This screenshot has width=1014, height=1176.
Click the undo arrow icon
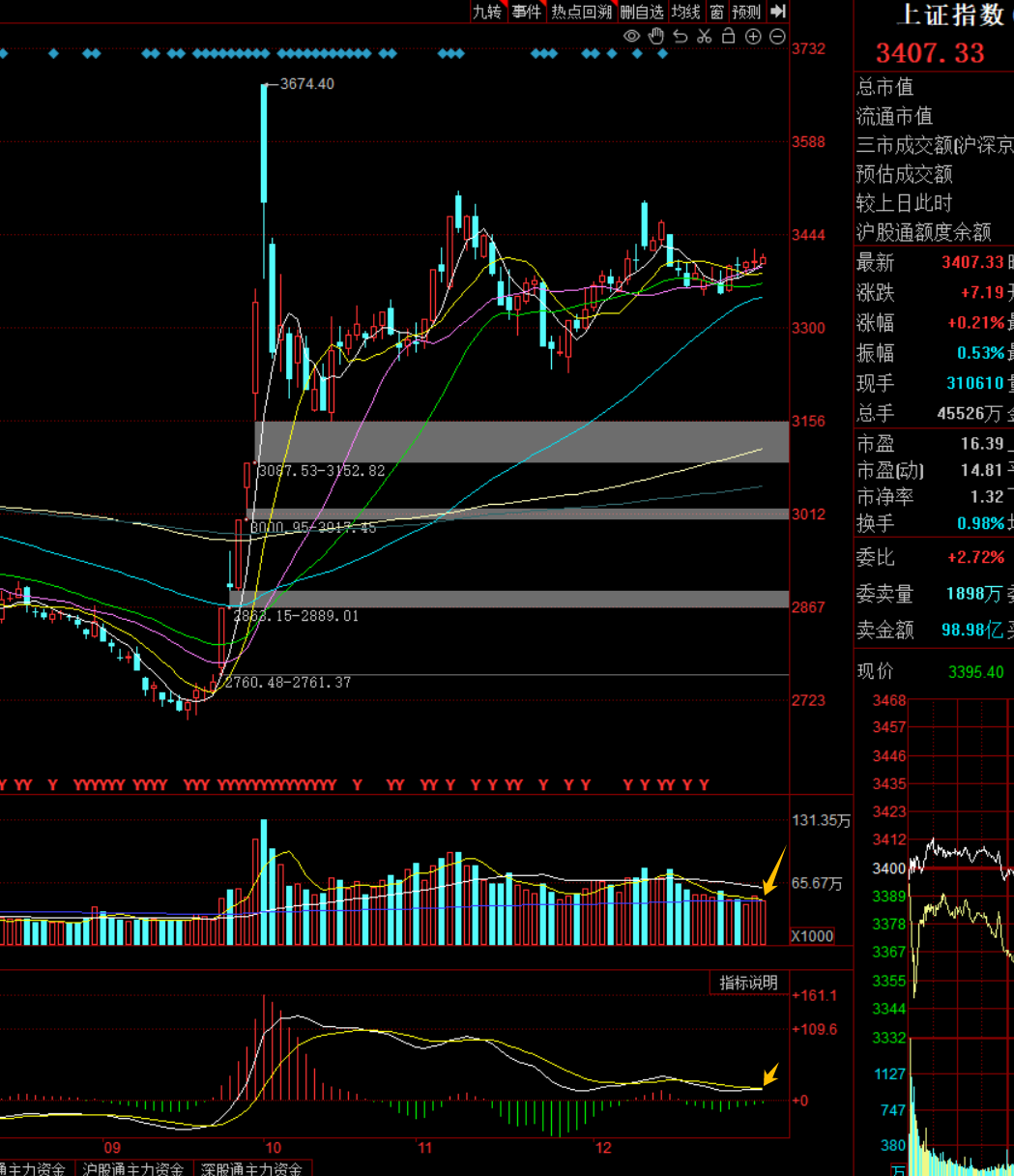coord(681,37)
